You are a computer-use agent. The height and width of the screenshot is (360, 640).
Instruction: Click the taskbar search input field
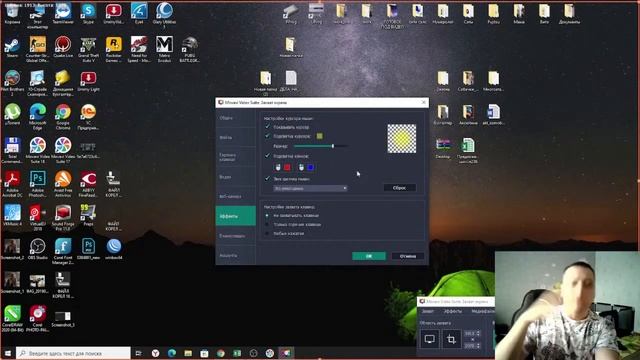pos(73,353)
